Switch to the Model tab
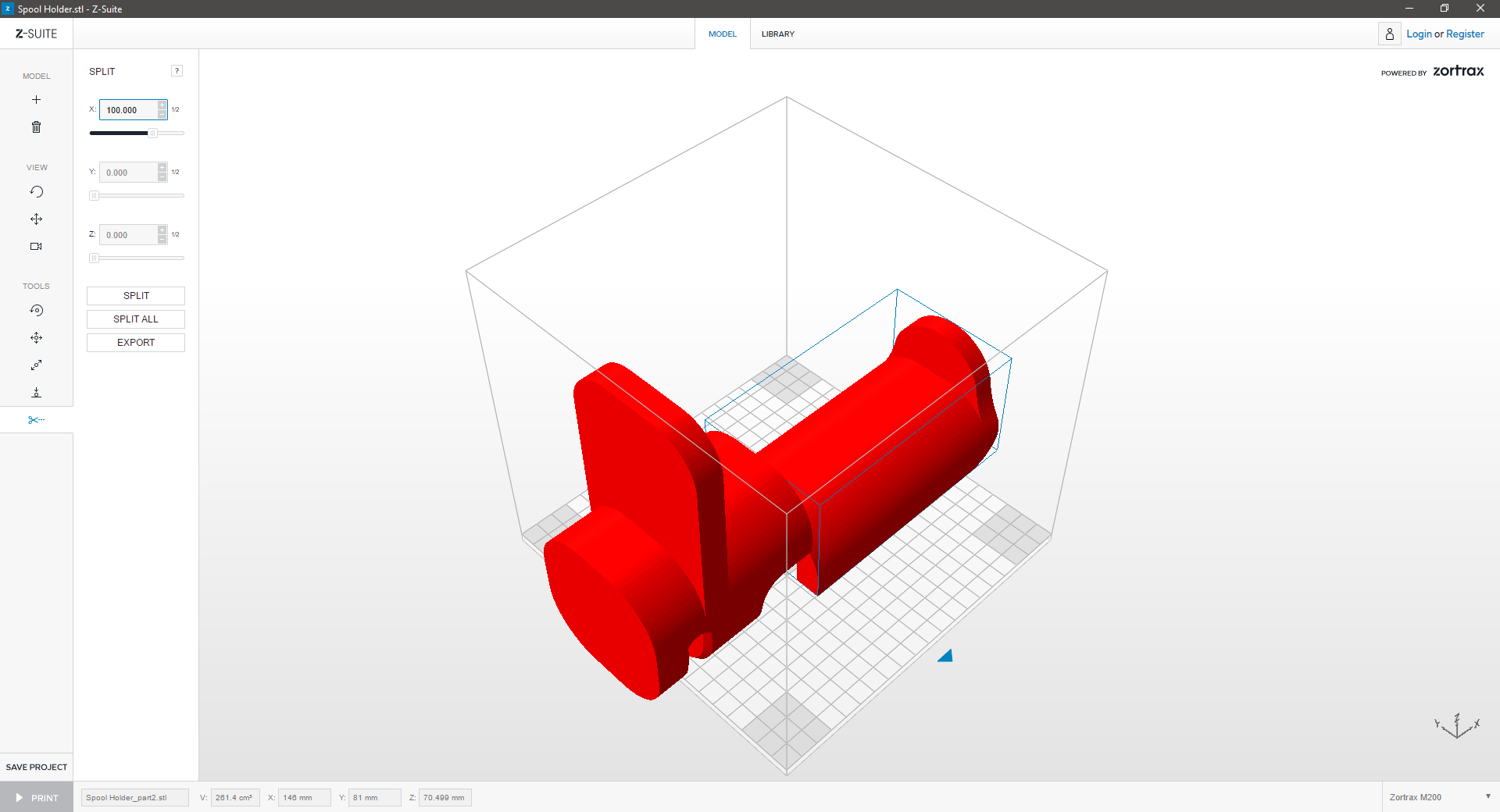The height and width of the screenshot is (812, 1500). [x=722, y=34]
